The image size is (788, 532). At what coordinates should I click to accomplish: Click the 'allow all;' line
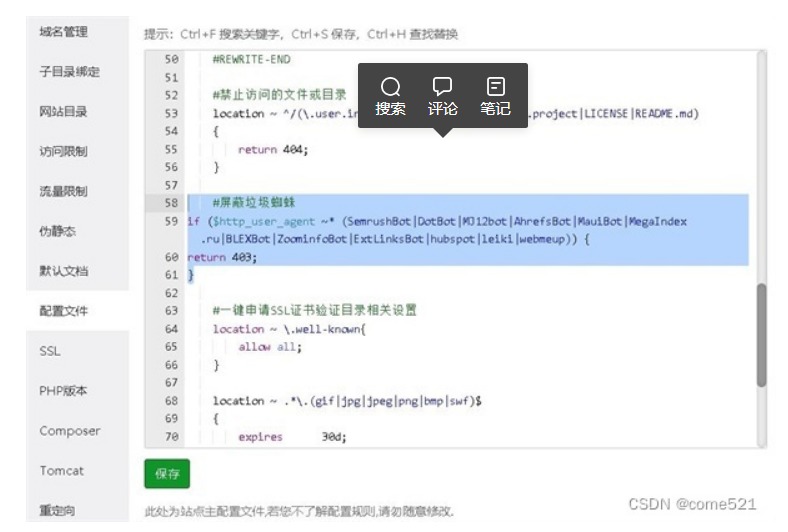(x=270, y=347)
